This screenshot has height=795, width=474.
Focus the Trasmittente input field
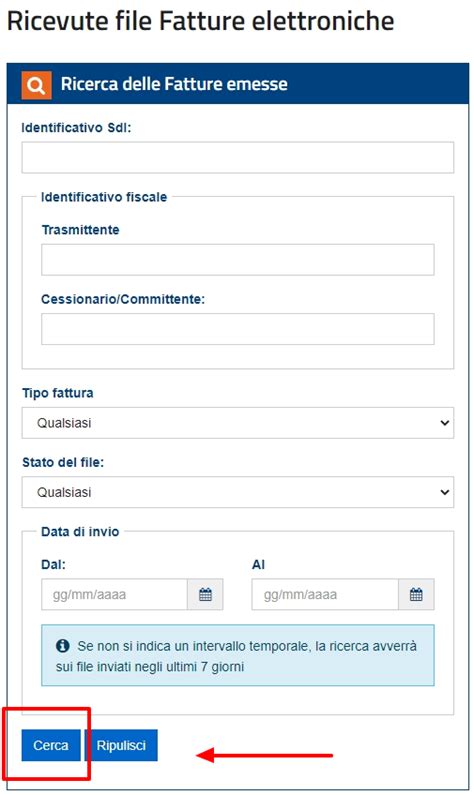click(x=238, y=260)
